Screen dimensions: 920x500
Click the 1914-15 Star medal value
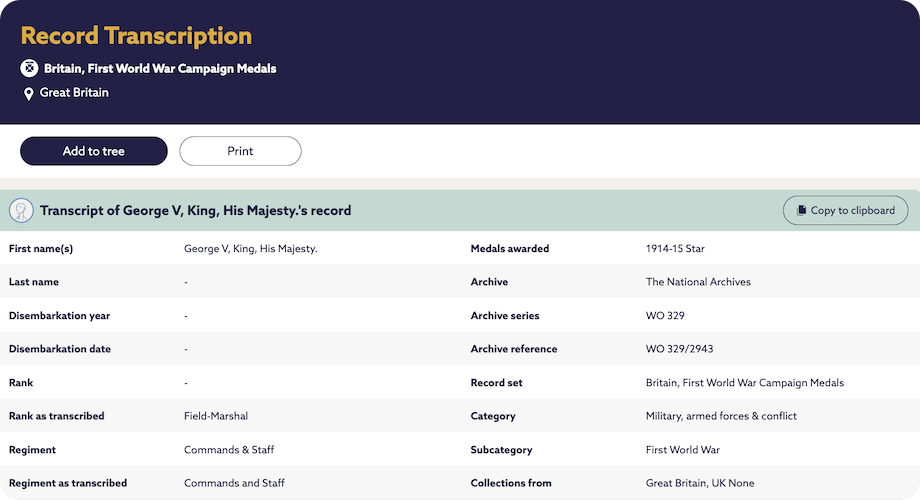[x=675, y=248]
